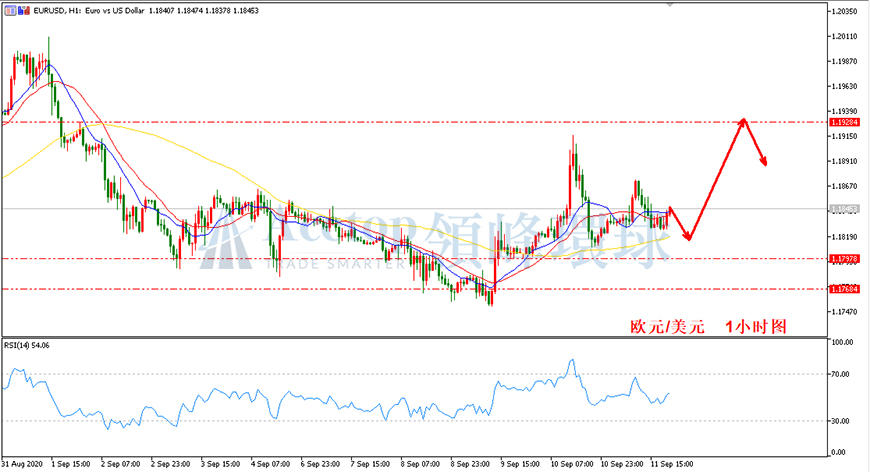Click the 1.19150 price axis value
The height and width of the screenshot is (472, 870).
point(844,136)
